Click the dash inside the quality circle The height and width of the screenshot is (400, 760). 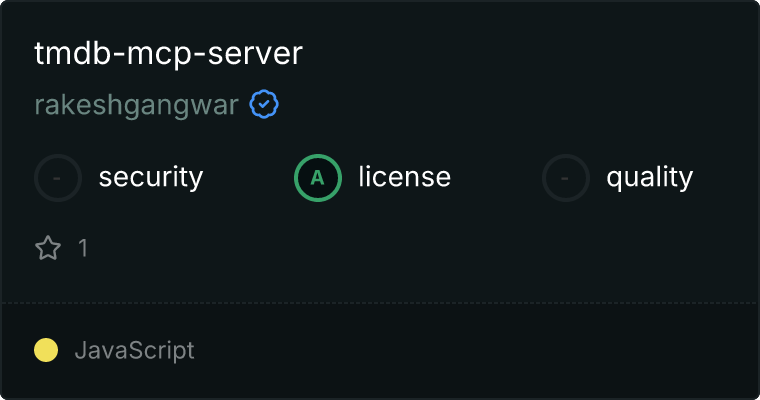tap(565, 178)
